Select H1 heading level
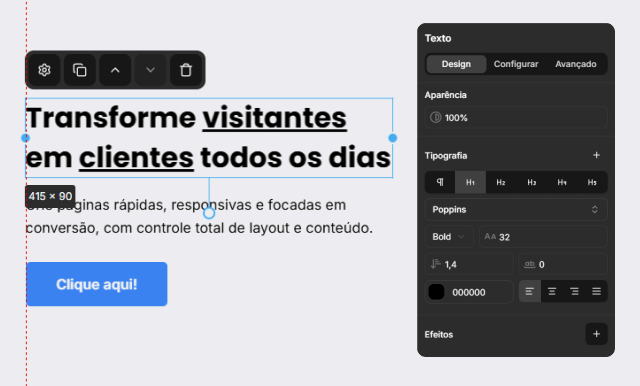The height and width of the screenshot is (386, 640). click(x=470, y=182)
